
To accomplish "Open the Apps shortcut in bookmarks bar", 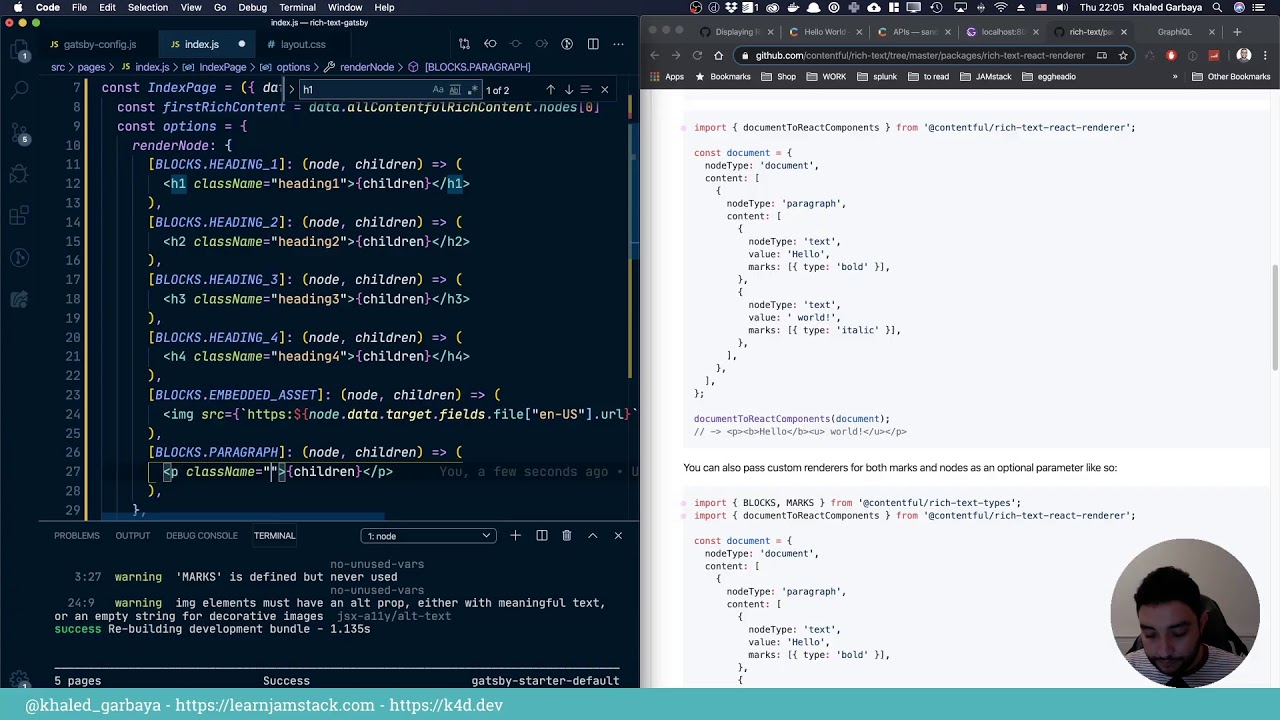I will point(668,77).
